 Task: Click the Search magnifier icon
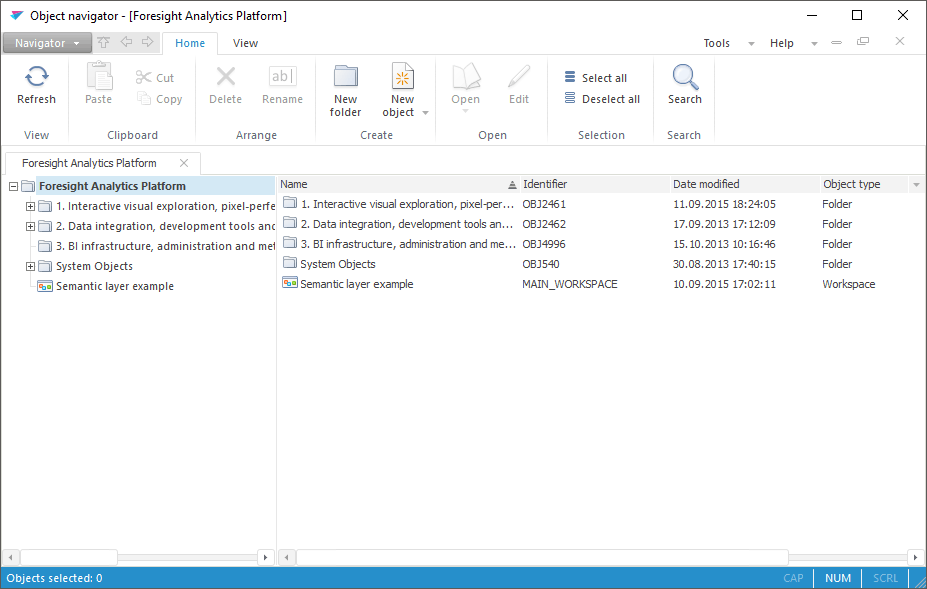(685, 77)
